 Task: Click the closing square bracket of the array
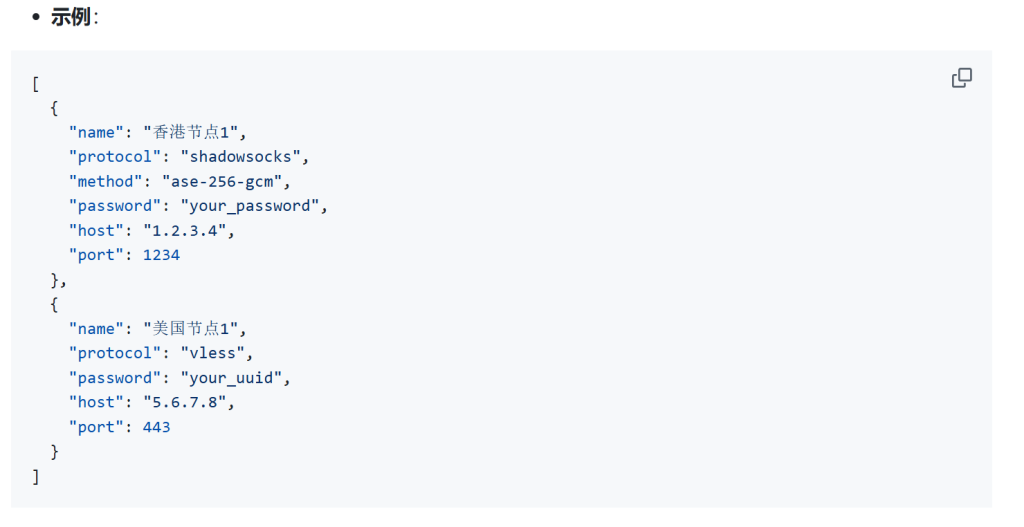tap(36, 476)
